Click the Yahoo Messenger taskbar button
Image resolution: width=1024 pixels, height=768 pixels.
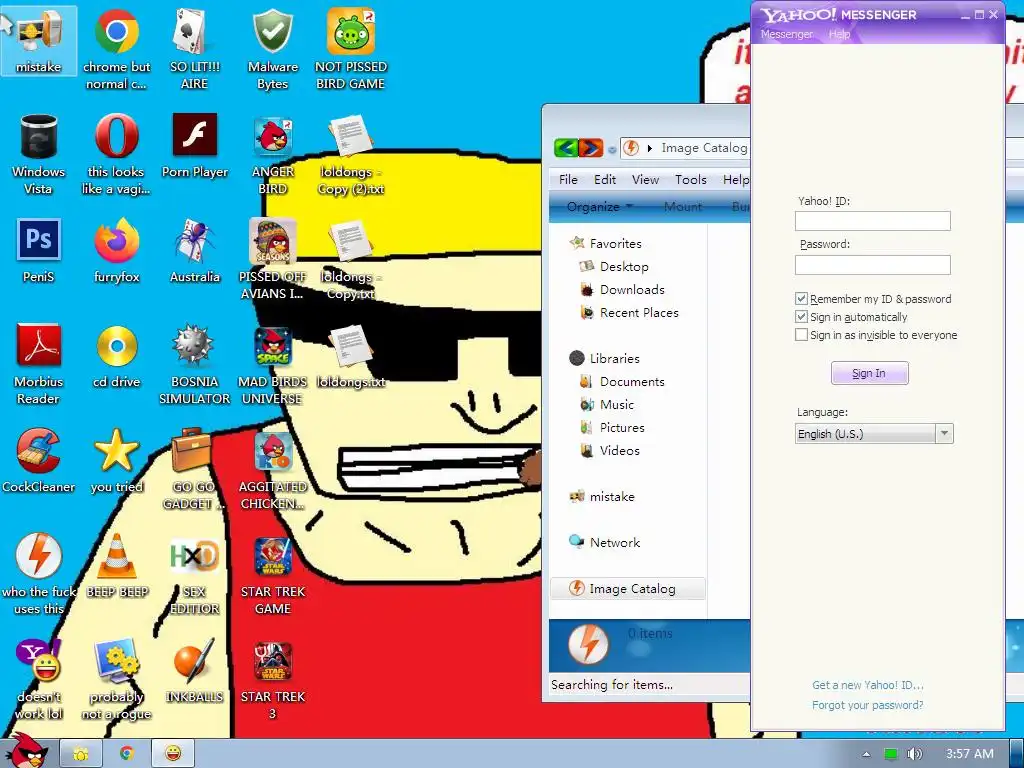173,754
